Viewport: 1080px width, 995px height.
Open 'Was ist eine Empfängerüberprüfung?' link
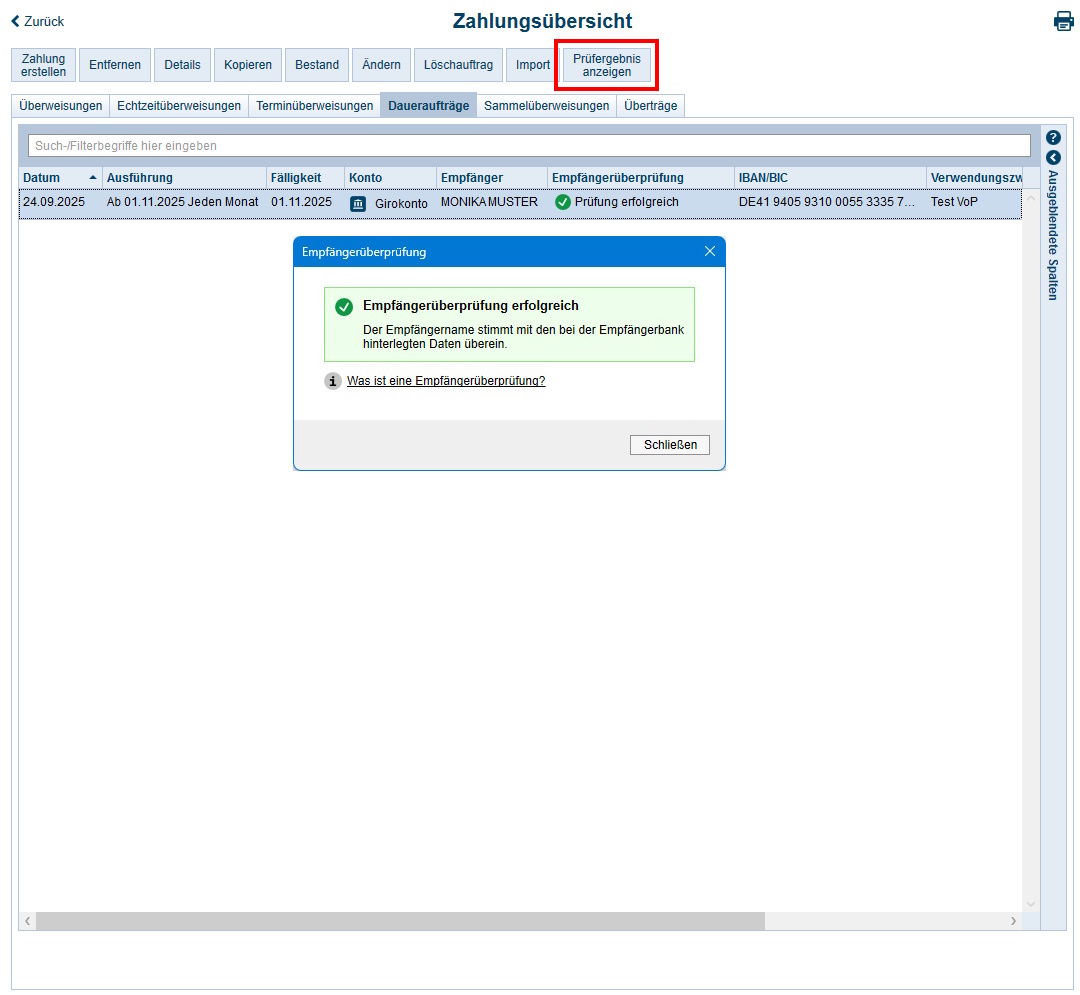pos(446,381)
